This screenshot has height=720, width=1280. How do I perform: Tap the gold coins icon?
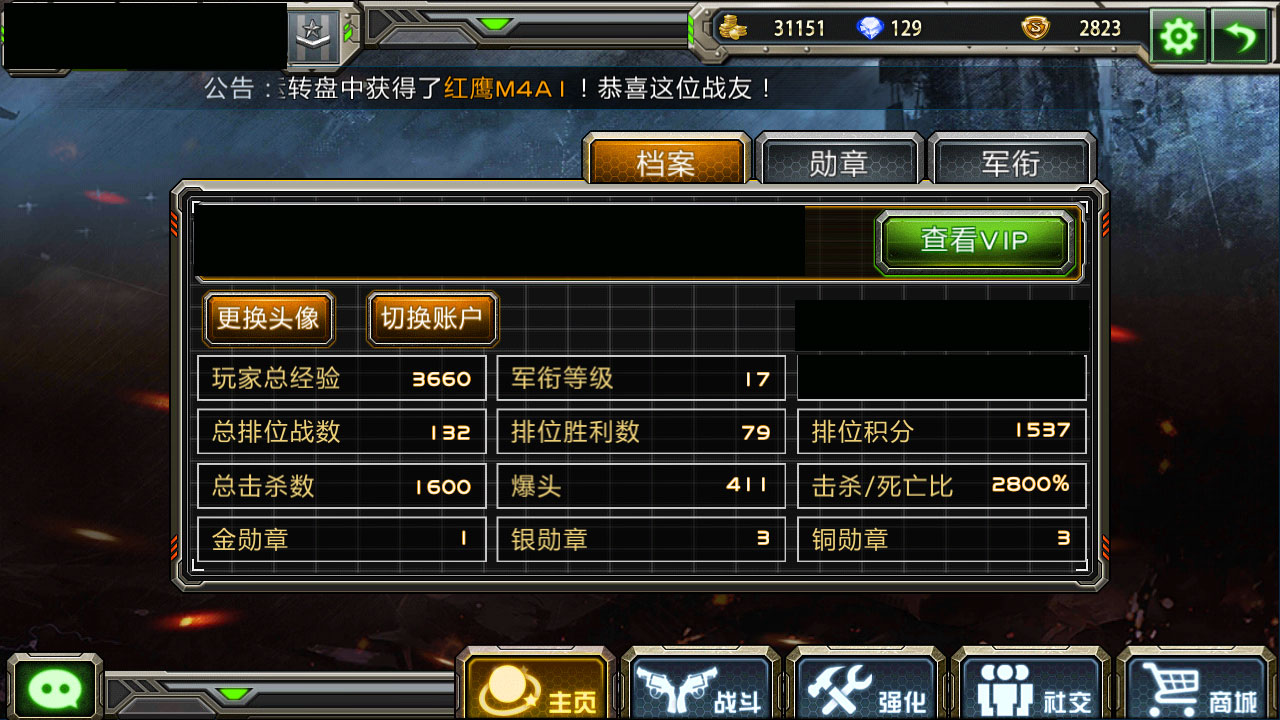tap(733, 28)
